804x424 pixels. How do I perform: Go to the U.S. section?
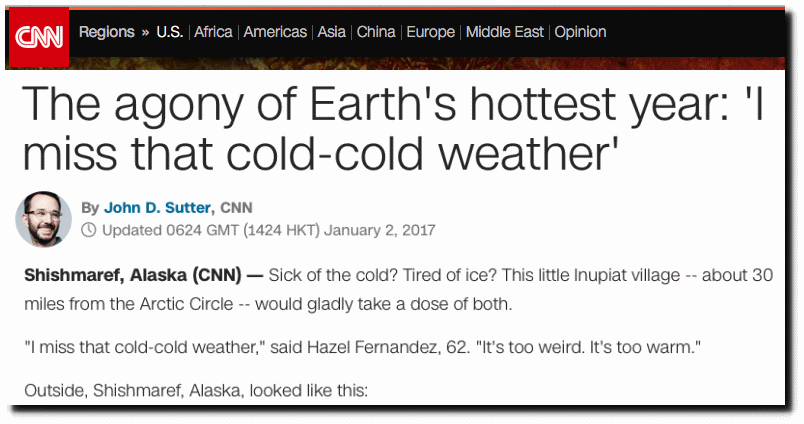[x=170, y=32]
